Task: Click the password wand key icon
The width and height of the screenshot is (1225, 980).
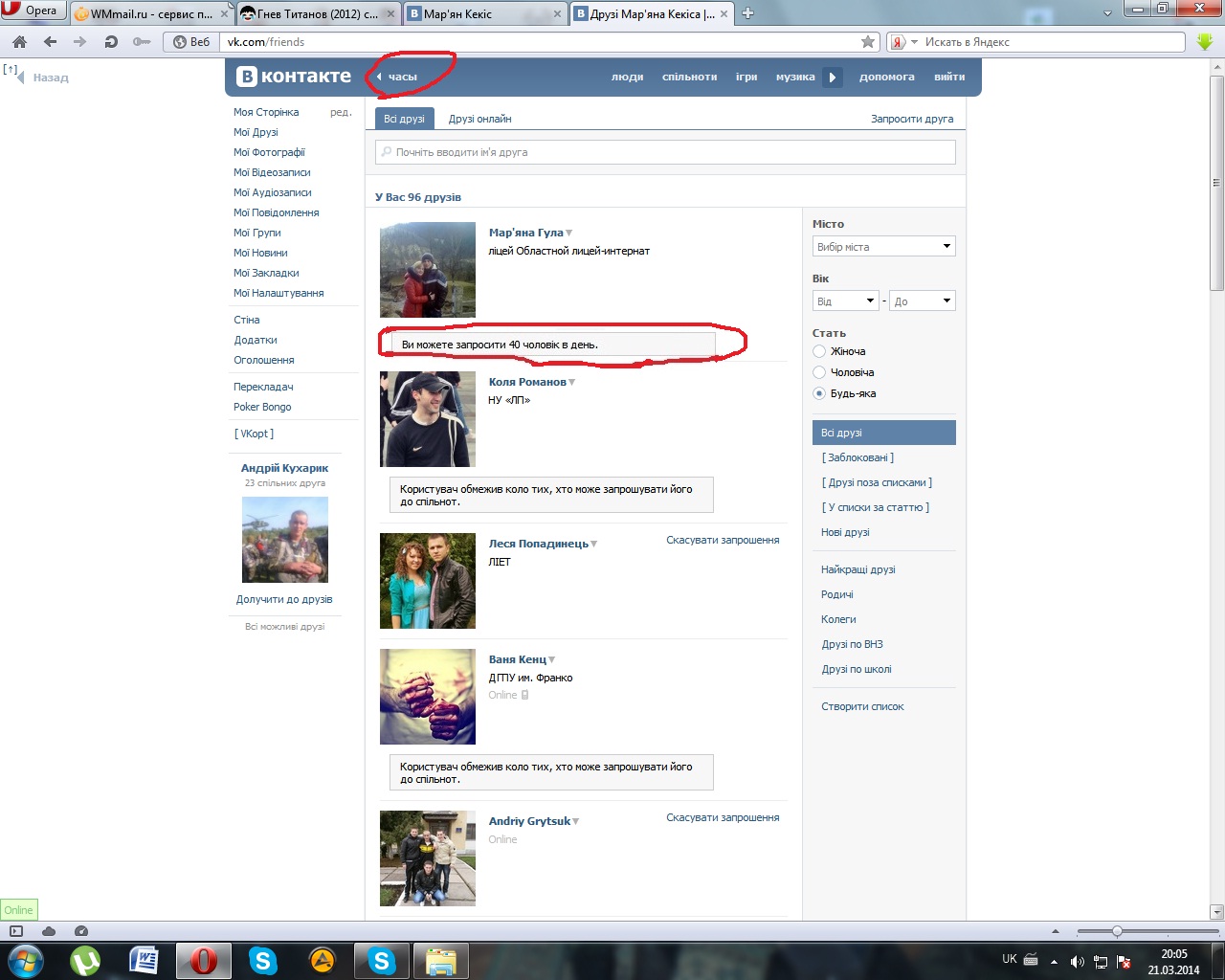Action: tap(142, 42)
